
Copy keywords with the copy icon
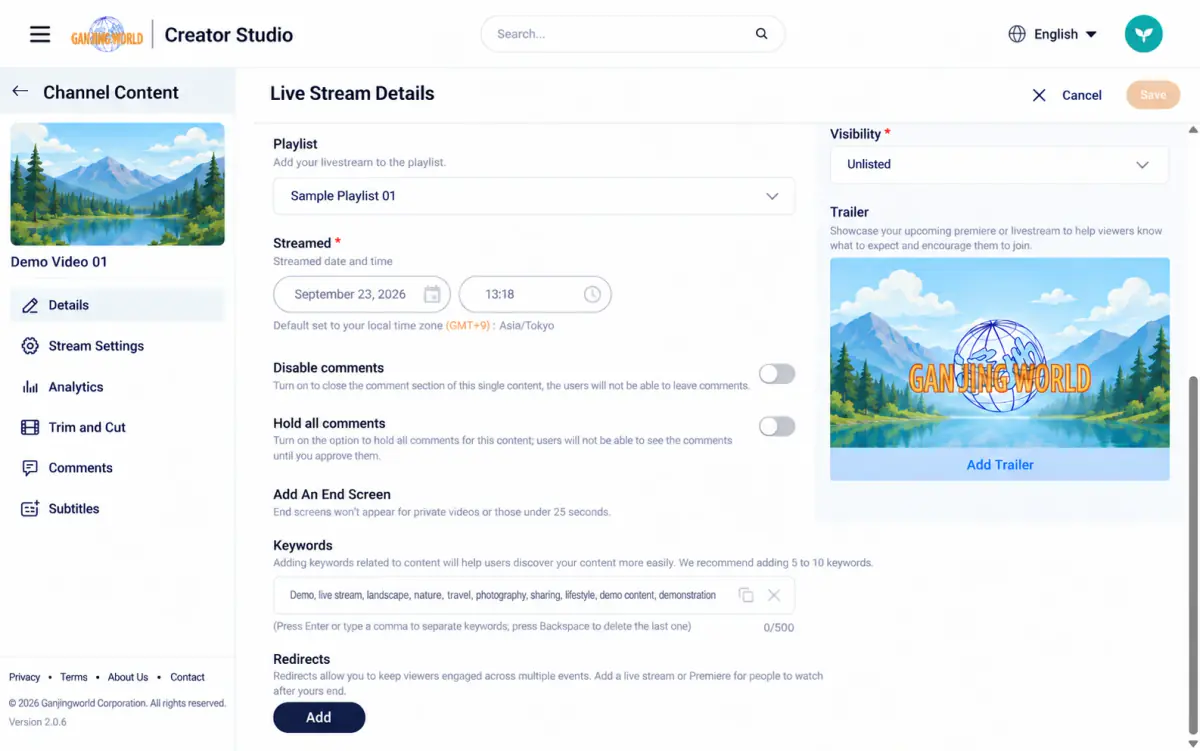point(746,595)
